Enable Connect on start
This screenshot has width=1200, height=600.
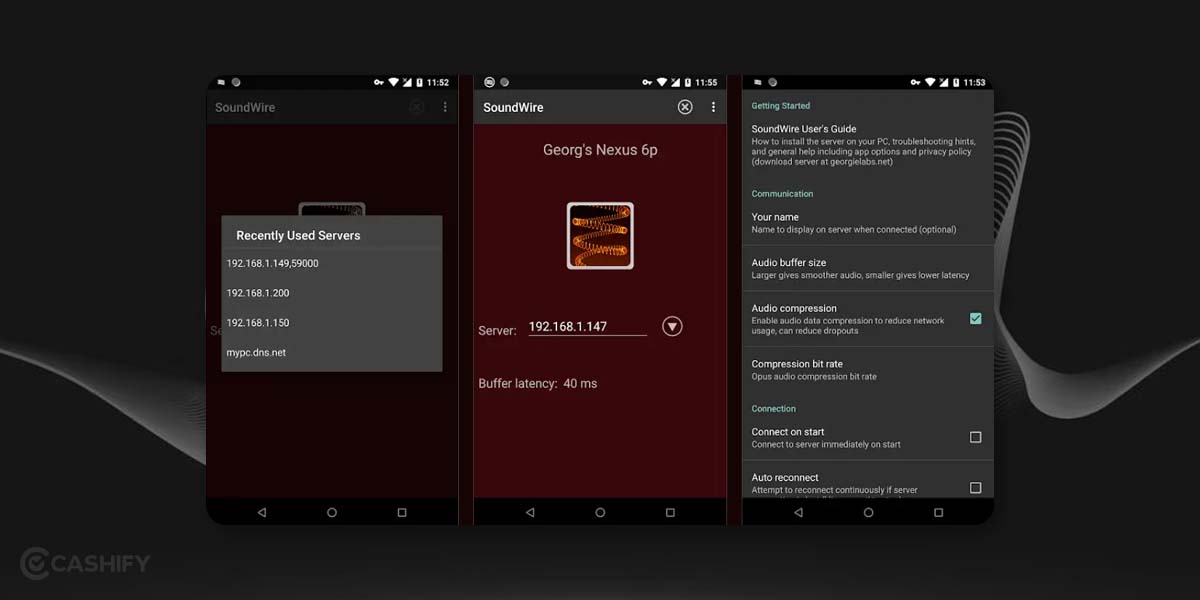[975, 437]
